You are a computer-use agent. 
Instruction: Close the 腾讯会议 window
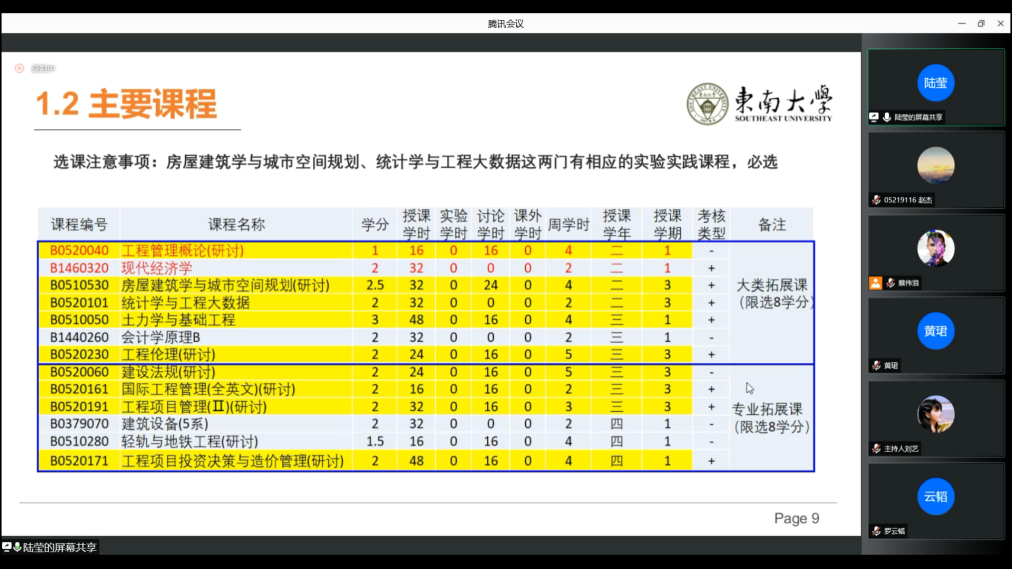coord(1000,23)
